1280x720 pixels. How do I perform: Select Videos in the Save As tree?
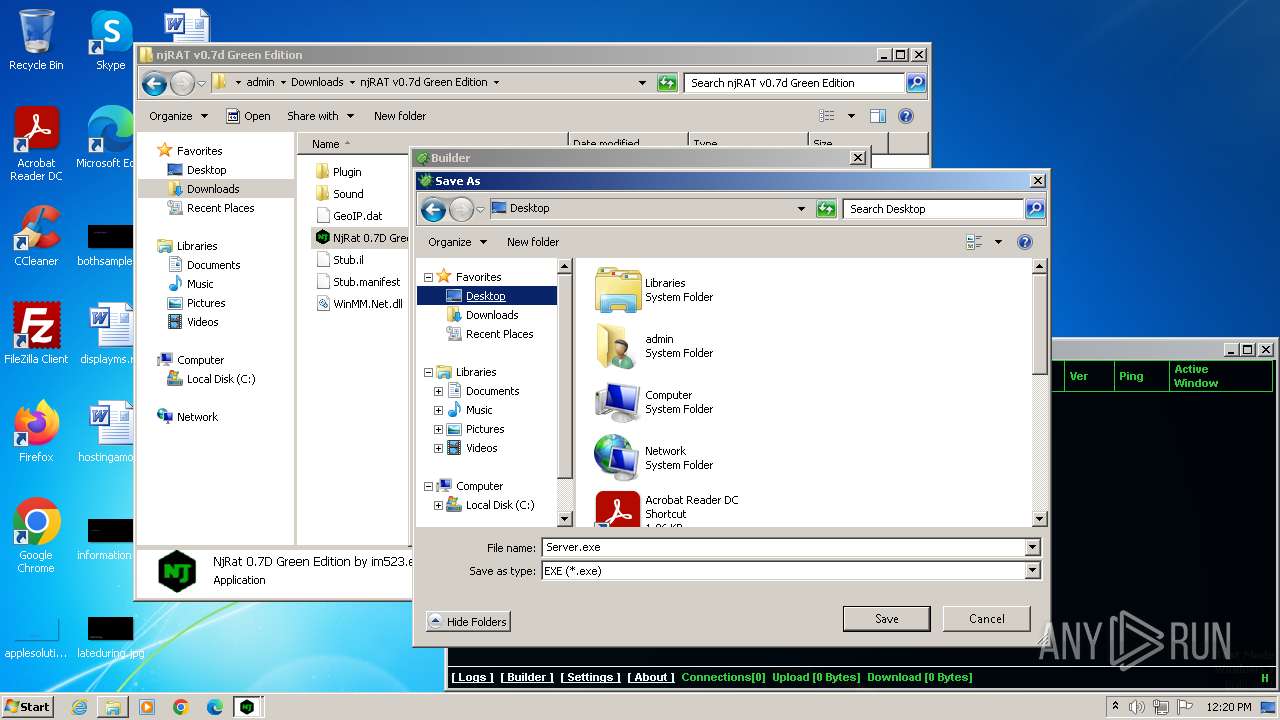point(481,448)
